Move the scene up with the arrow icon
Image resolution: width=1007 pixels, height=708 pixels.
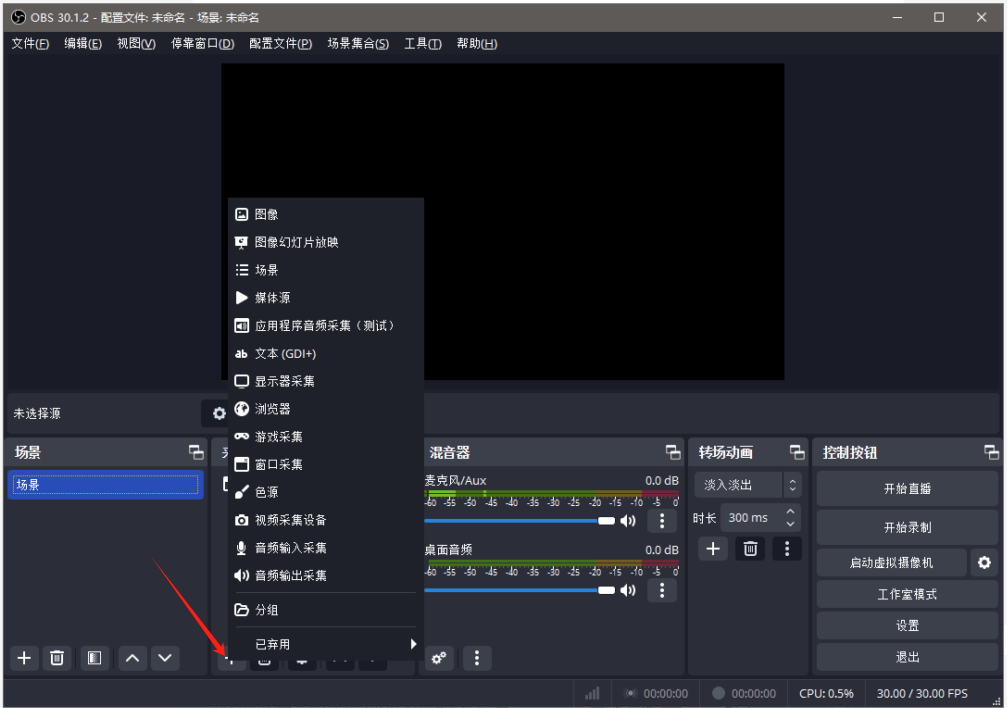[x=130, y=658]
